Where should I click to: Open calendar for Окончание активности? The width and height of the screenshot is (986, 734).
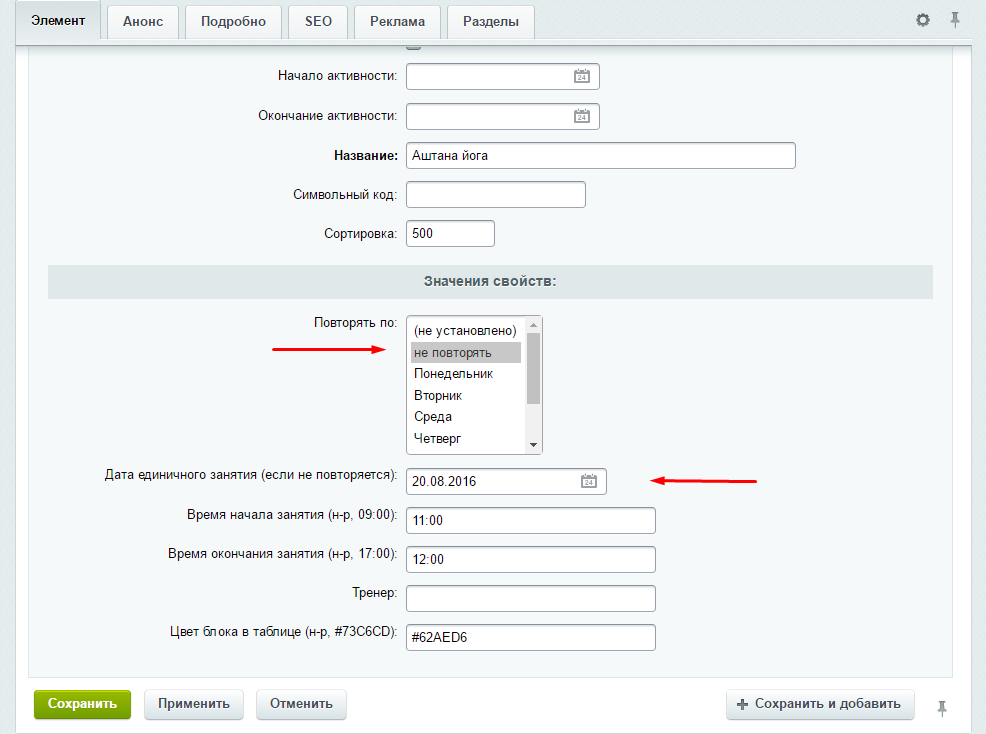(x=581, y=116)
